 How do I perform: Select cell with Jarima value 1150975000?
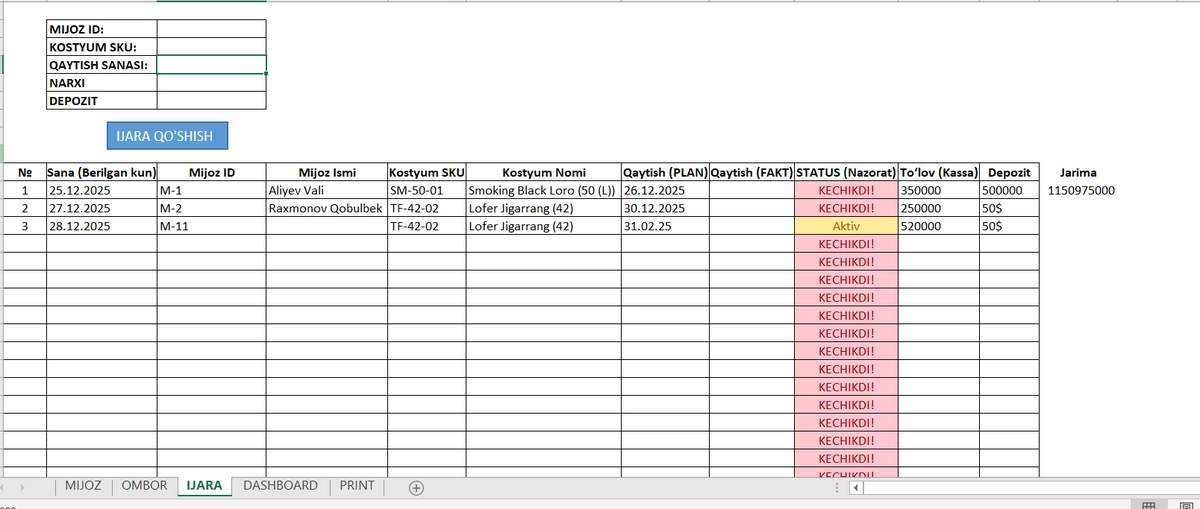pos(1081,190)
